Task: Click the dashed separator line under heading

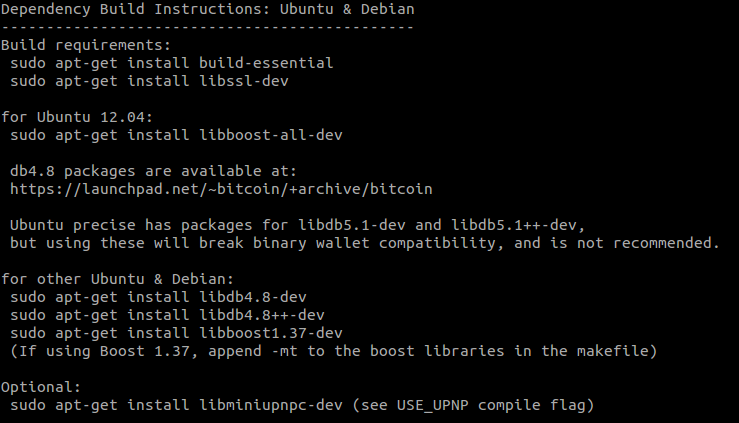Action: click(x=207, y=27)
